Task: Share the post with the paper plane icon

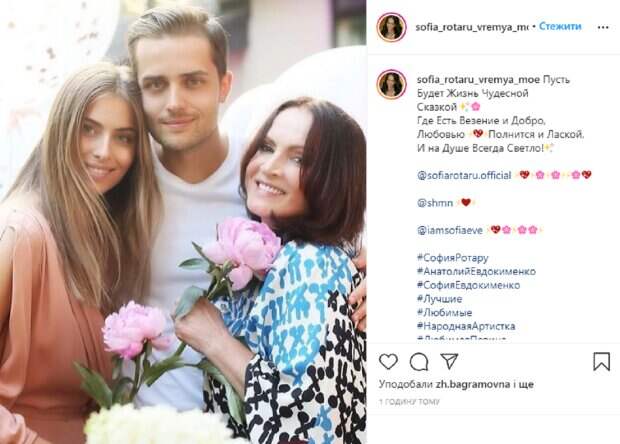Action: point(449,361)
